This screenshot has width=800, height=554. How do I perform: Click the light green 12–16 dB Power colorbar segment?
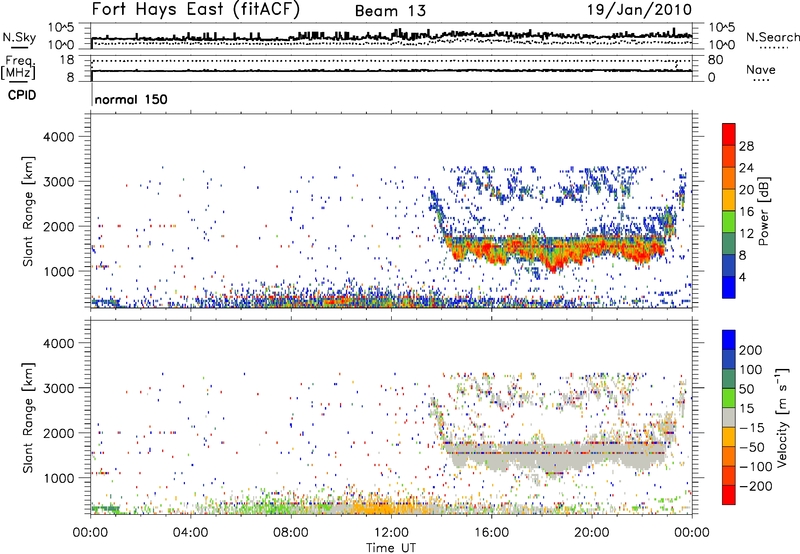tap(729, 222)
